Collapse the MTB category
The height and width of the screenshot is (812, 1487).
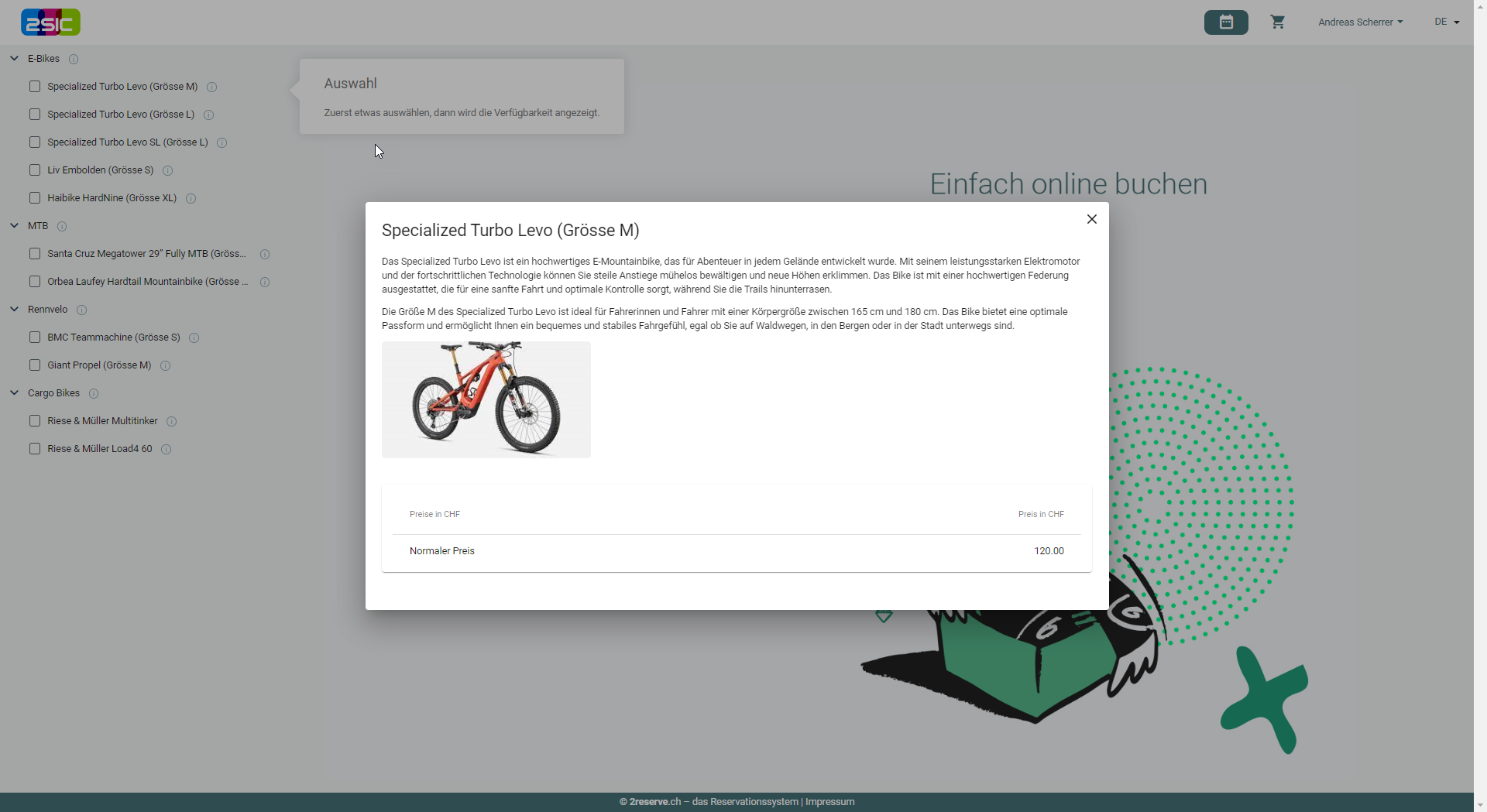click(14, 226)
